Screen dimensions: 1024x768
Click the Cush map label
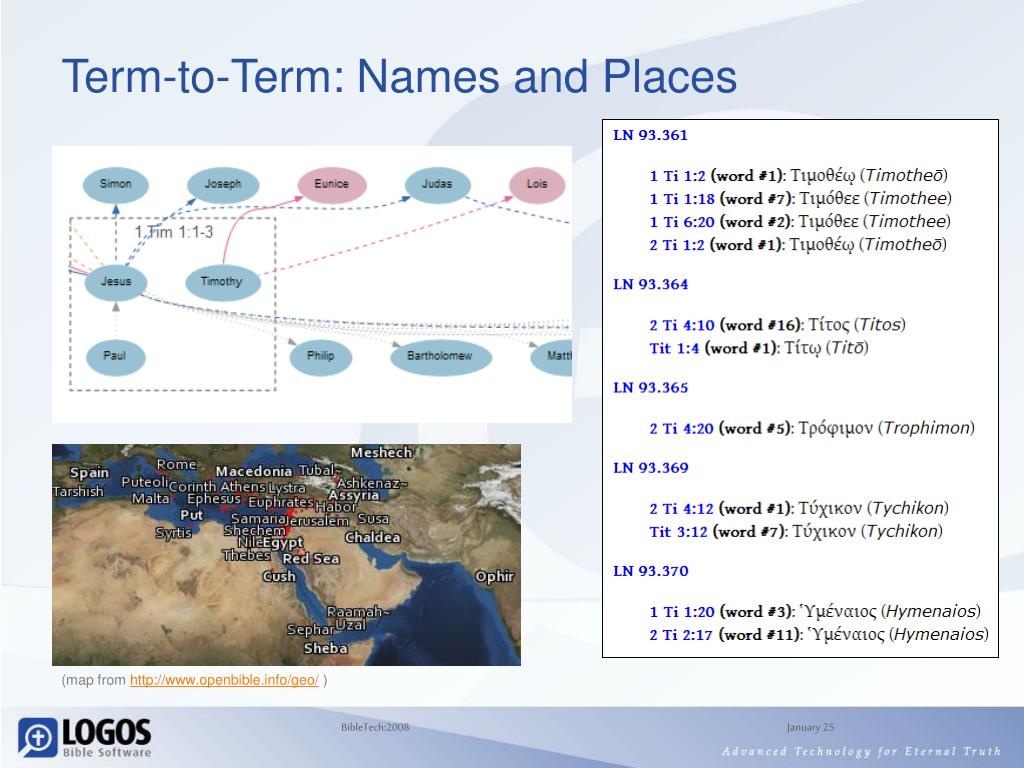click(x=279, y=576)
